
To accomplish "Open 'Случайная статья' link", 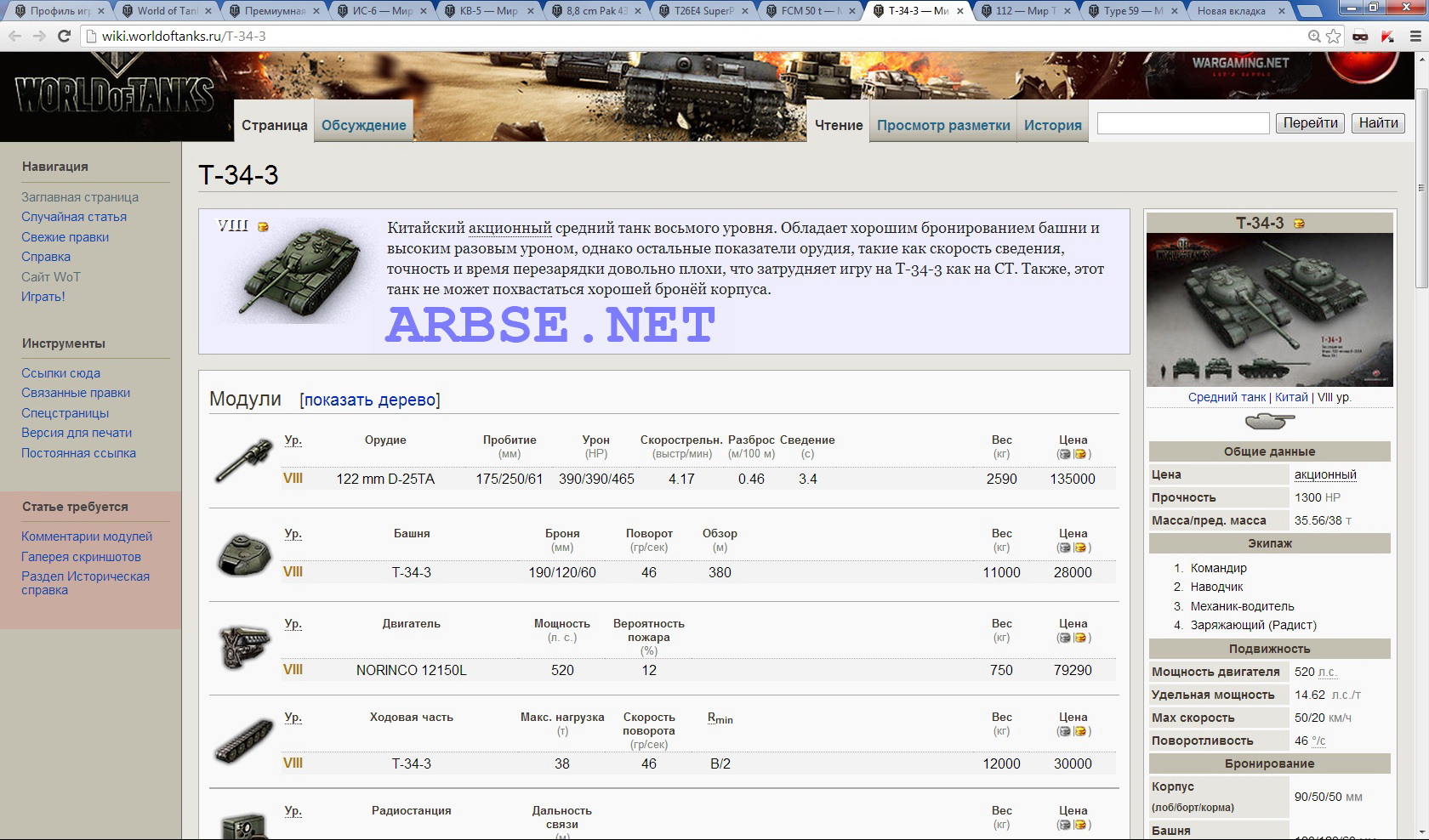I will click(74, 217).
